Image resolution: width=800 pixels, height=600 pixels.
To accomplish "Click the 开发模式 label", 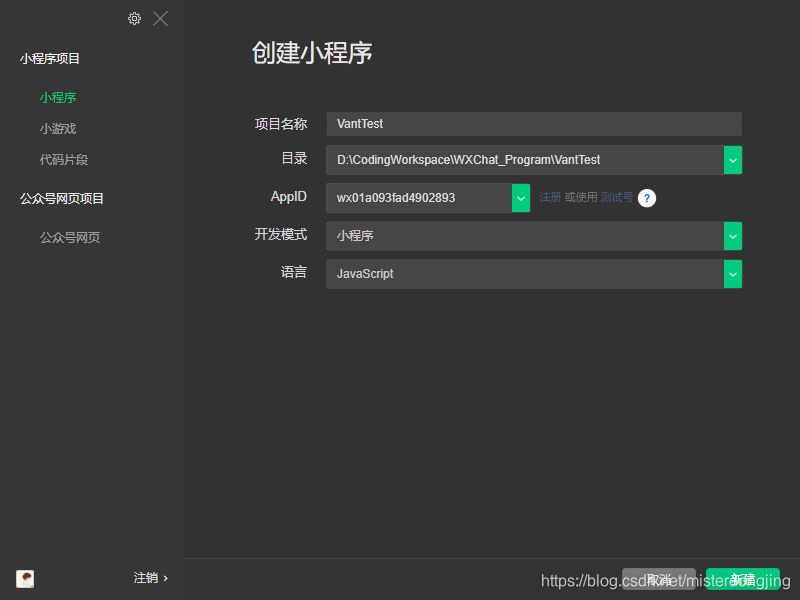I will pyautogui.click(x=281, y=235).
